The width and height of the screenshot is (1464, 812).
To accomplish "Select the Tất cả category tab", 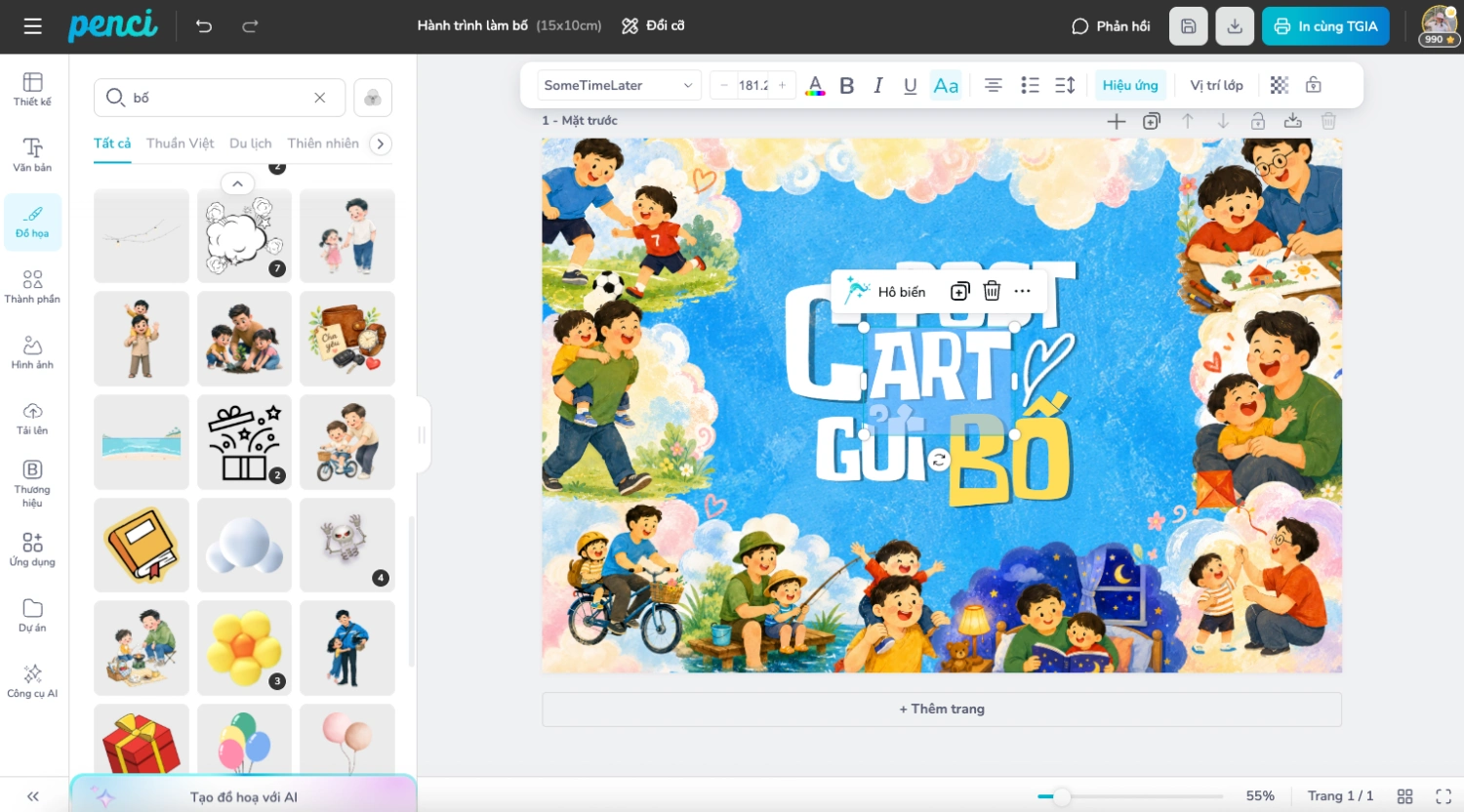I will point(112,143).
